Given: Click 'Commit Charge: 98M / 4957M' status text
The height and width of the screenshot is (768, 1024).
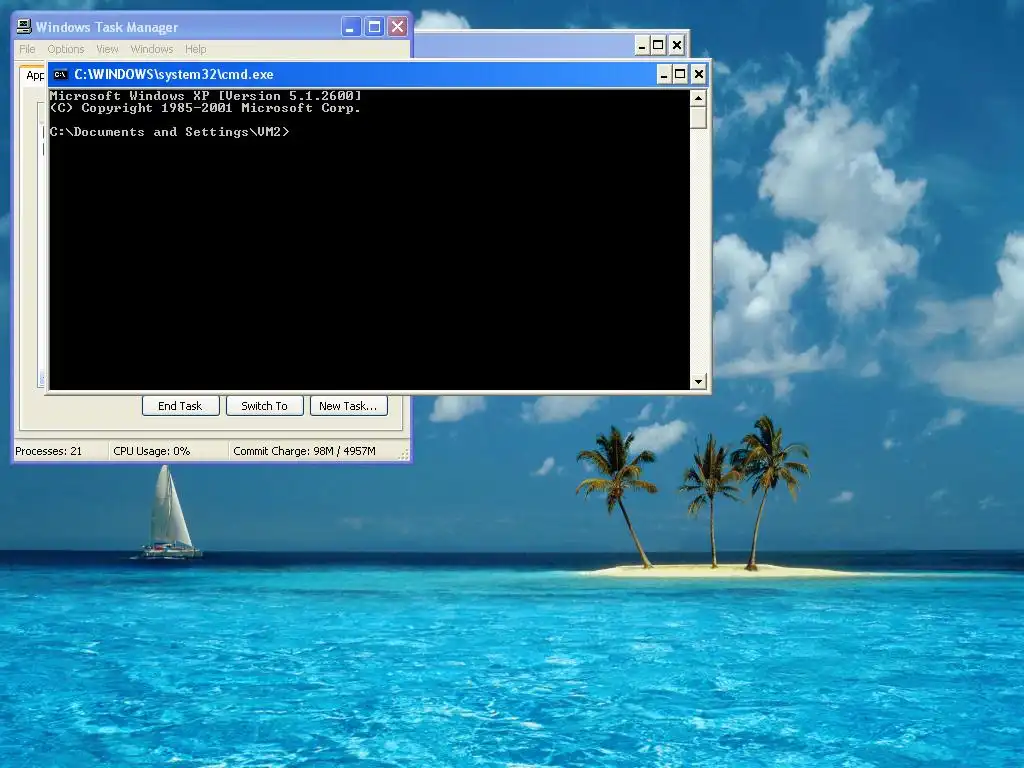Looking at the screenshot, I should pos(304,451).
